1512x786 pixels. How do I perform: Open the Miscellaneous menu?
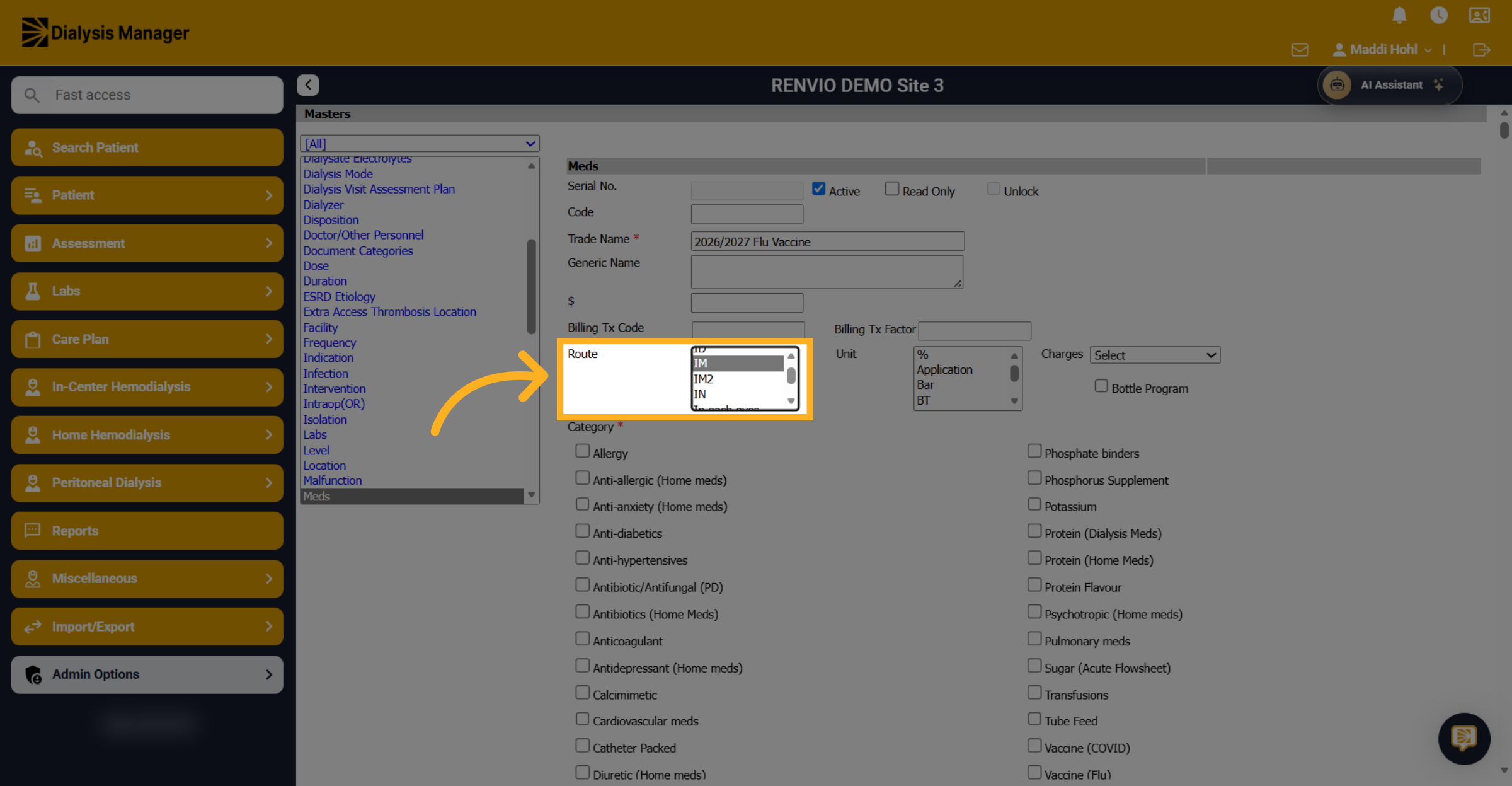(x=147, y=579)
